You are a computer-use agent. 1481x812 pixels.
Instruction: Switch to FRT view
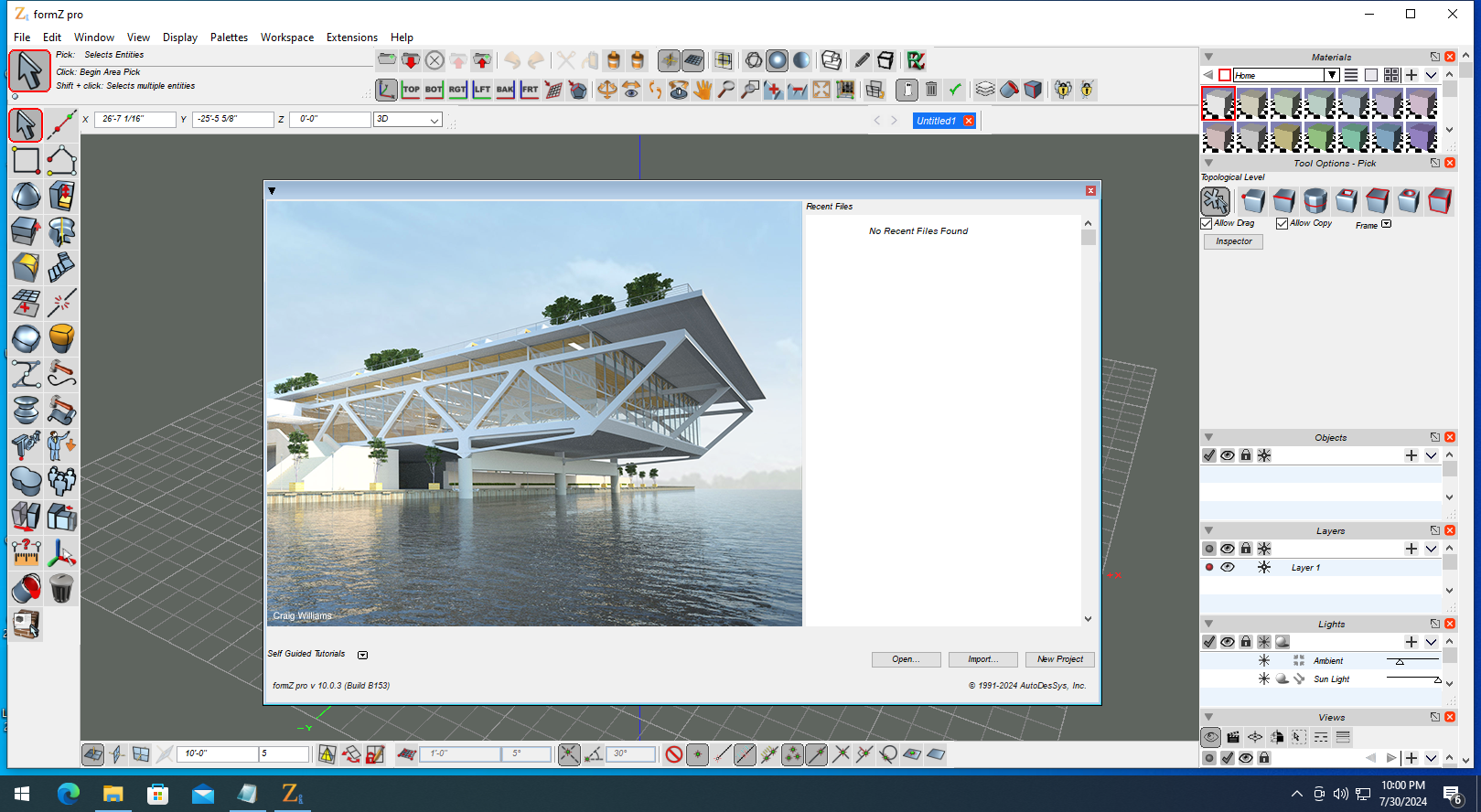point(530,90)
